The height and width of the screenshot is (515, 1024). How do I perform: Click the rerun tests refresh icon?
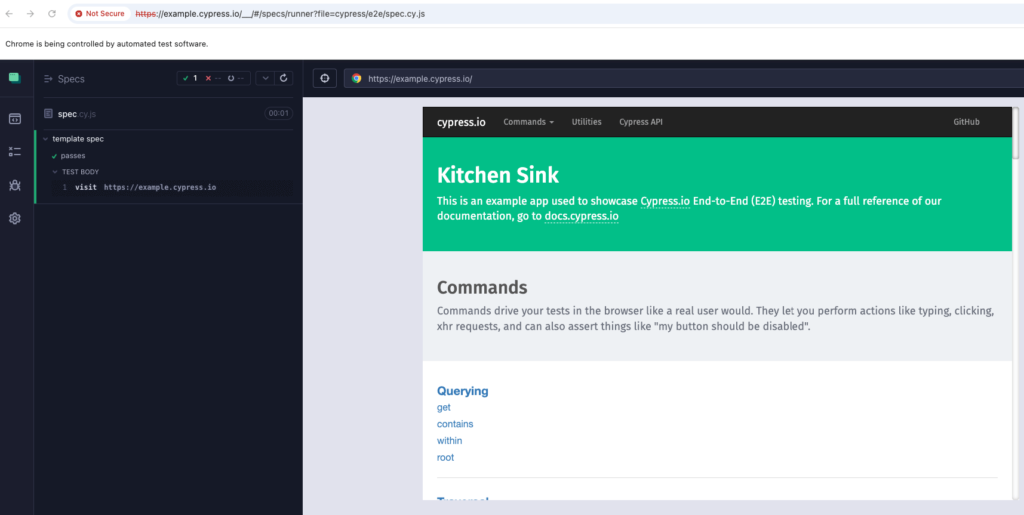(x=283, y=78)
